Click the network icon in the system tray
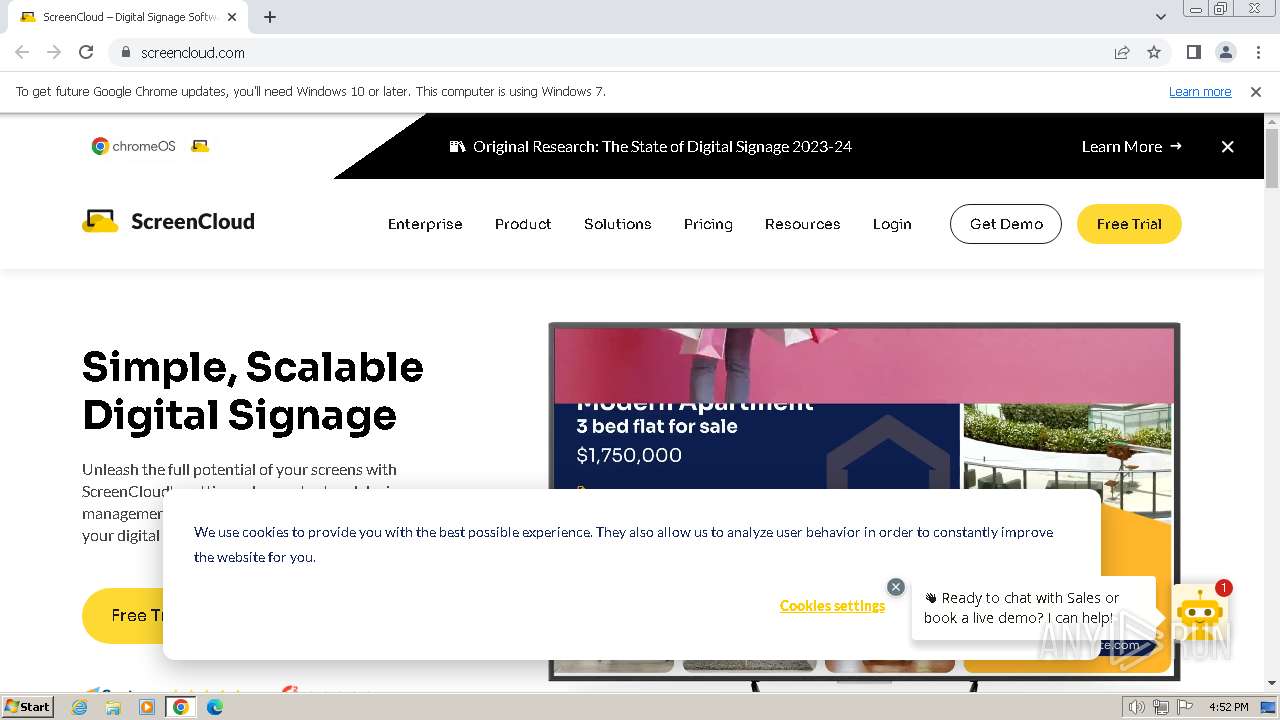The width and height of the screenshot is (1280, 720). (x=1161, y=707)
